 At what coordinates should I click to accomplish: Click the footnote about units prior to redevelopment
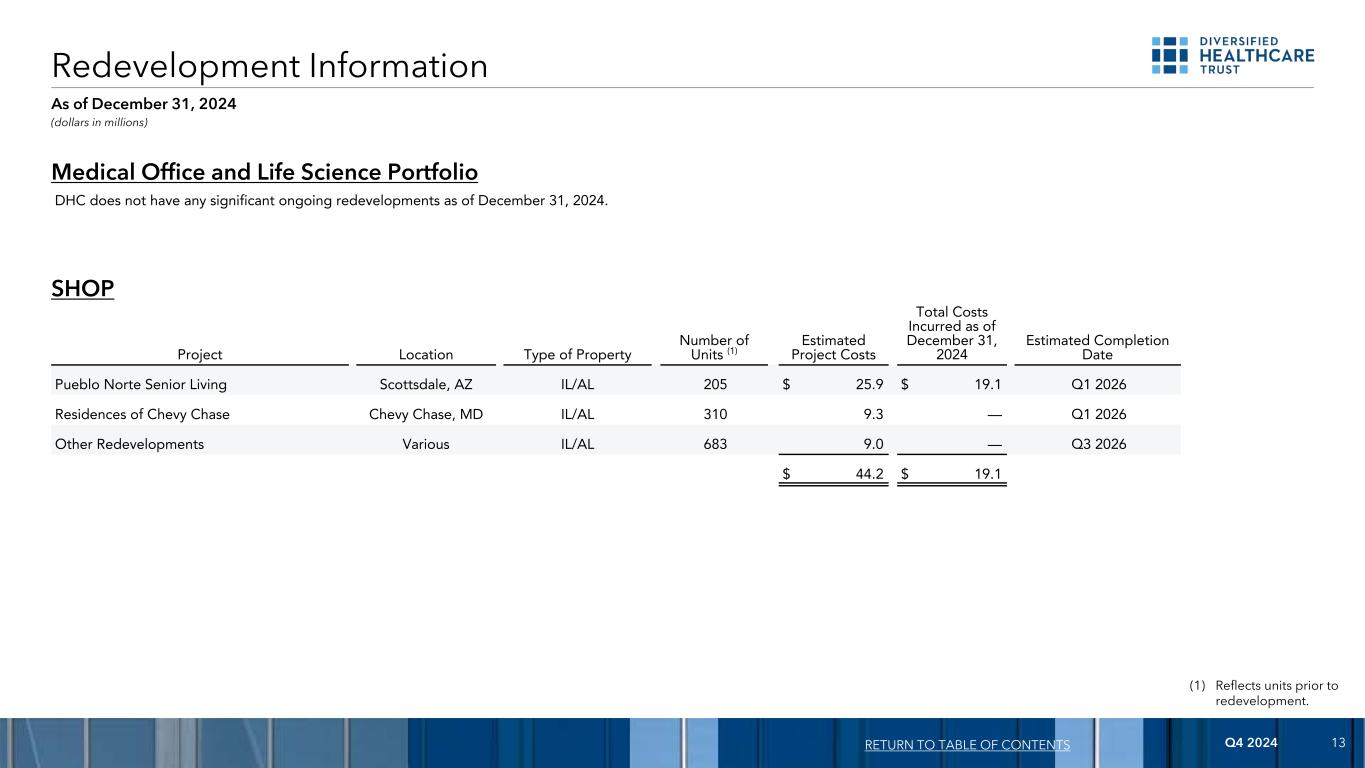[x=1275, y=693]
